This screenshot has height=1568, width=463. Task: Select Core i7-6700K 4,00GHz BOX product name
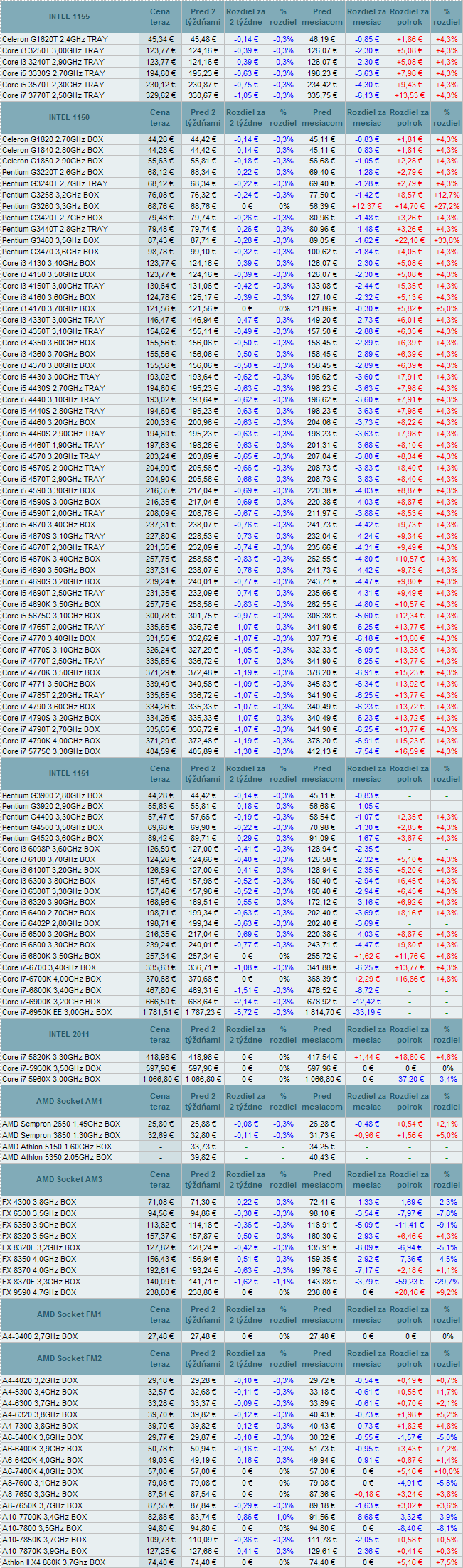tap(51, 978)
